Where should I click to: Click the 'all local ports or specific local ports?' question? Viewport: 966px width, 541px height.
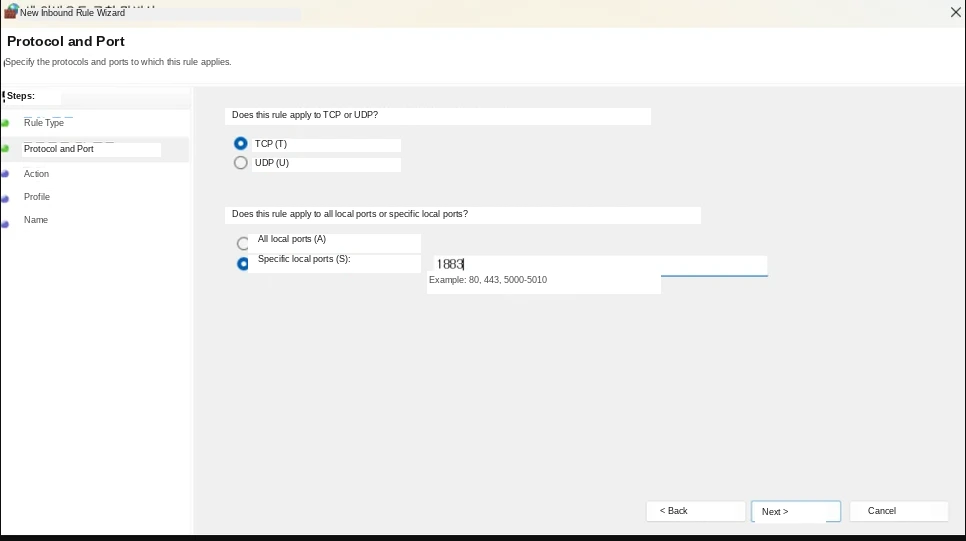pos(350,214)
